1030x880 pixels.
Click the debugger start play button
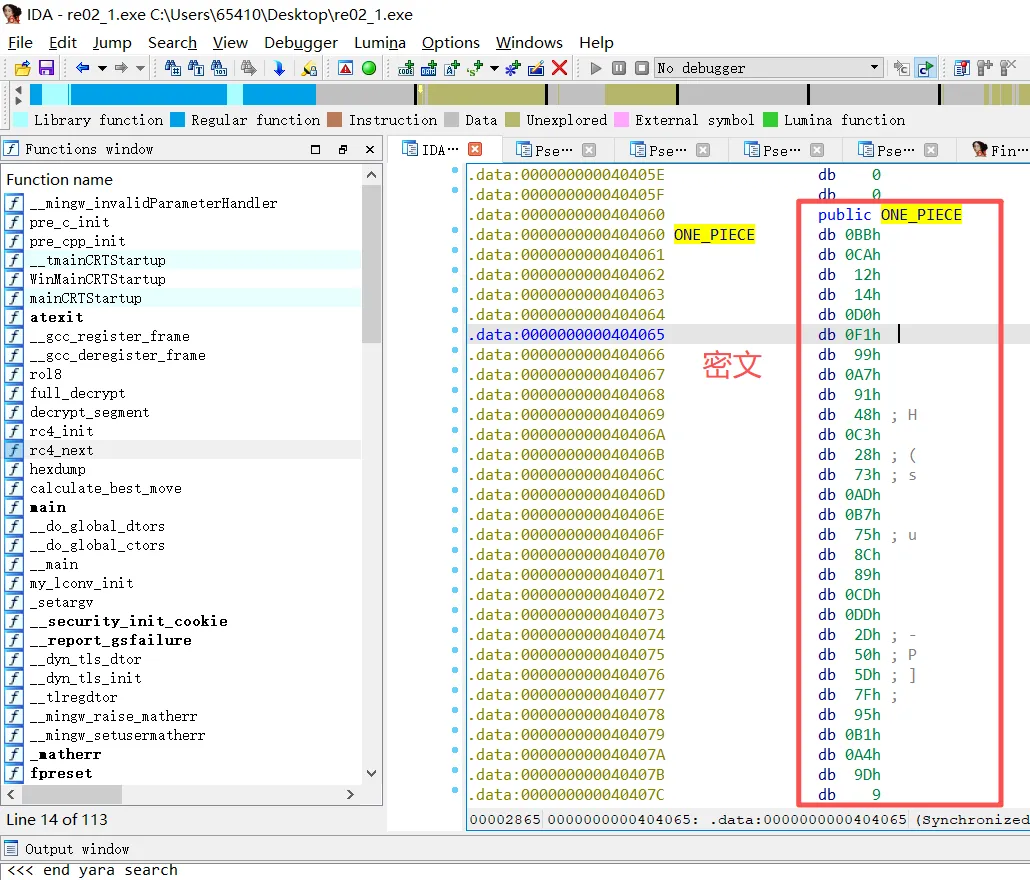(596, 68)
